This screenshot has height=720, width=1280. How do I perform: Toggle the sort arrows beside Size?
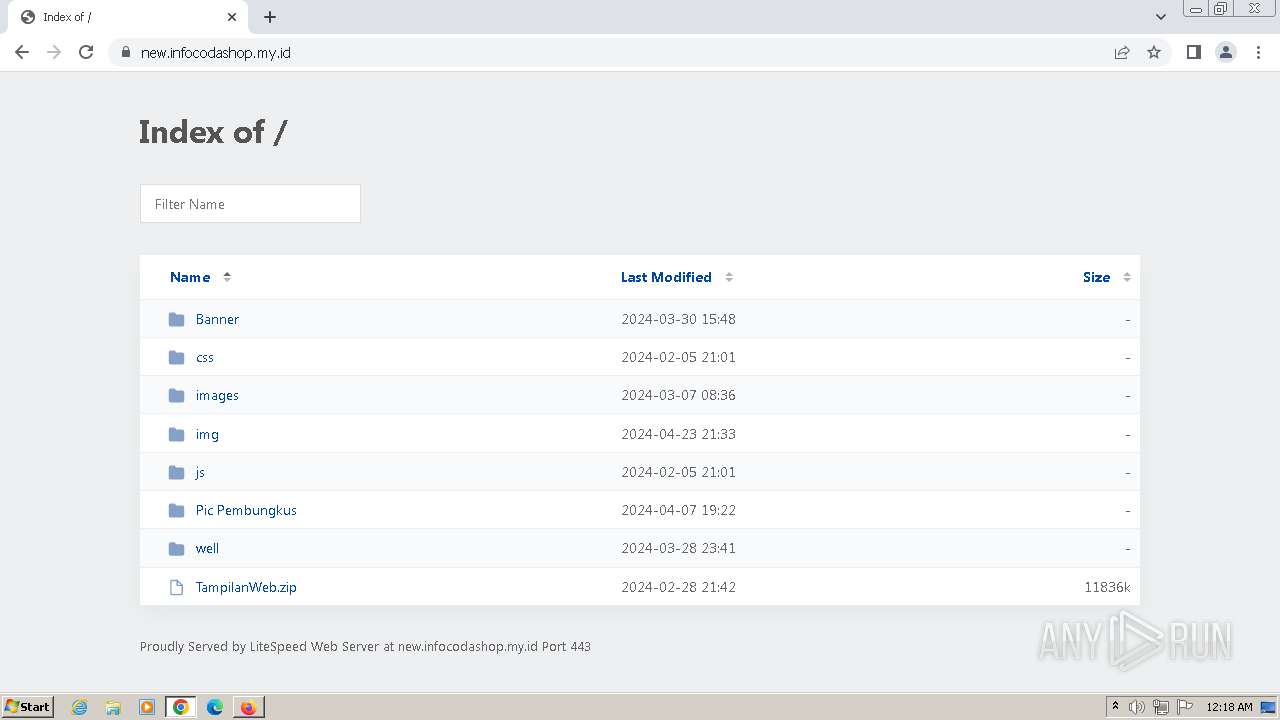1127,277
